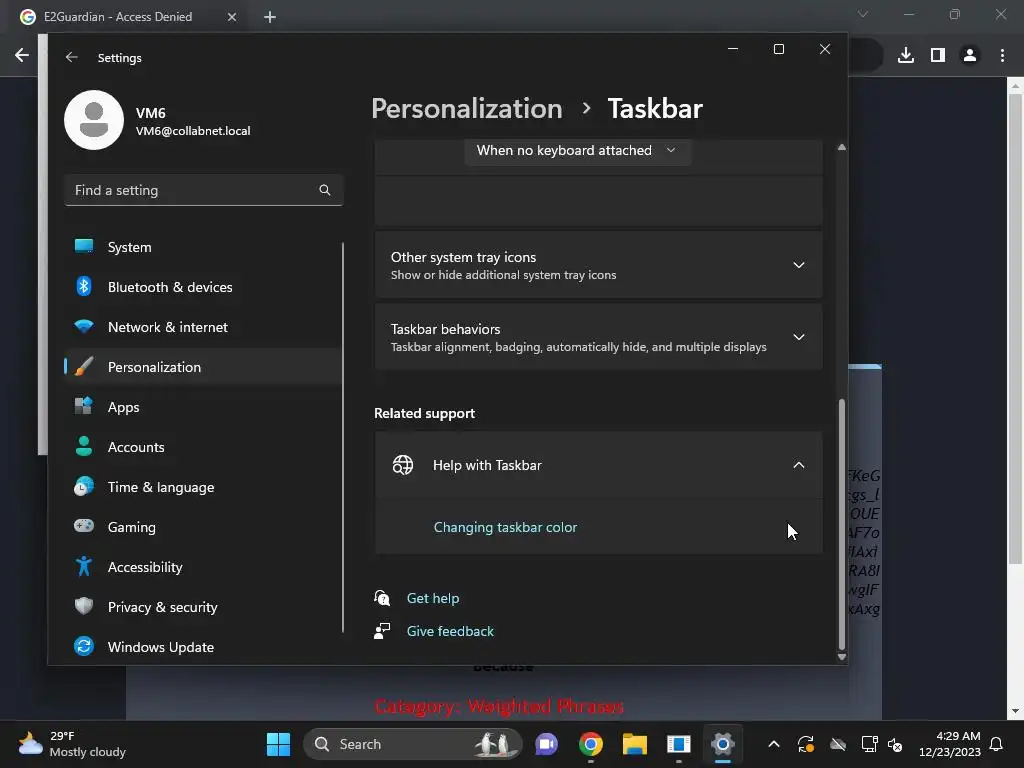Open Privacy & security settings
This screenshot has width=1024, height=768.
(x=202, y=607)
